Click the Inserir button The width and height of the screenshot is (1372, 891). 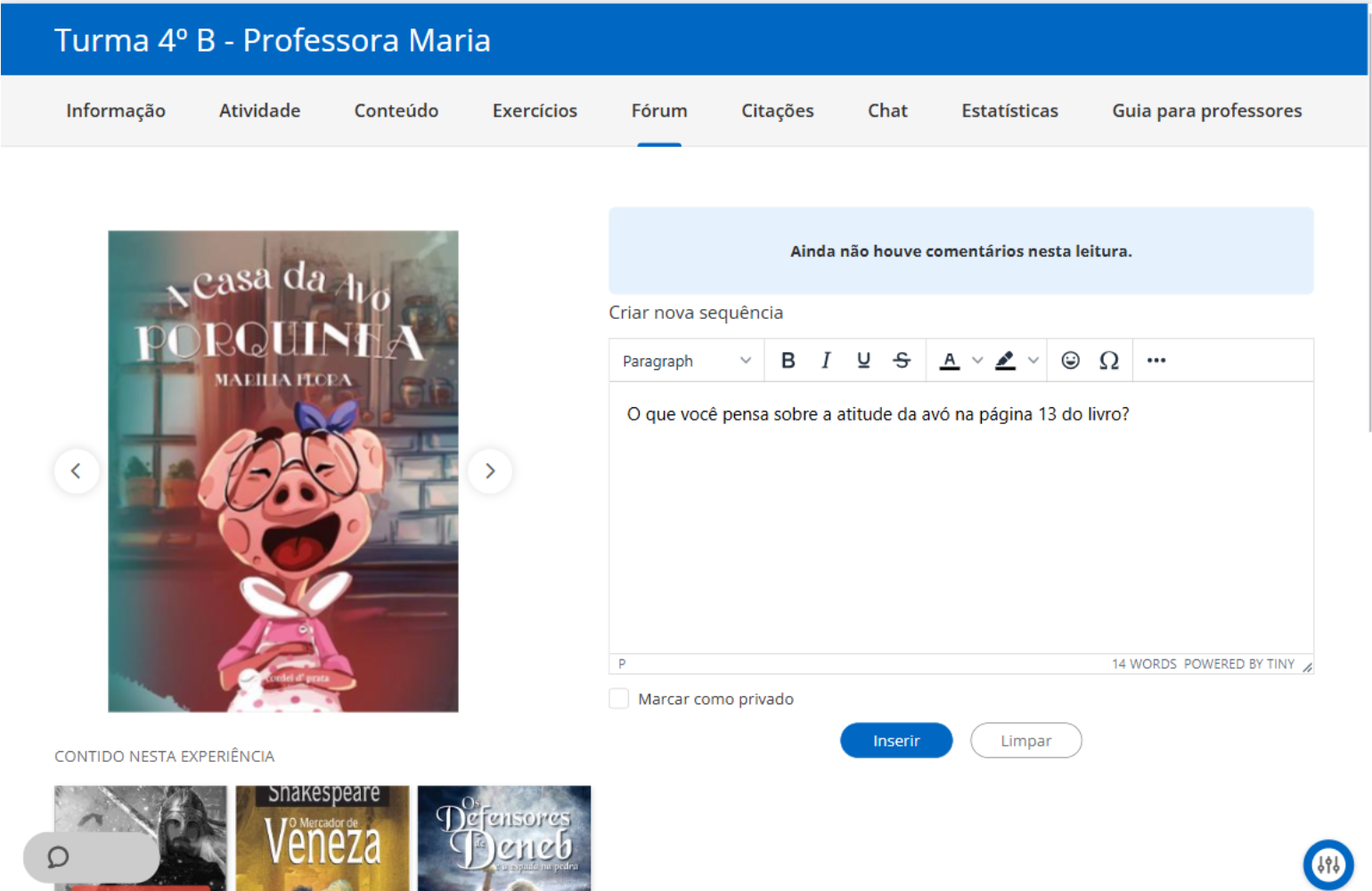click(x=896, y=740)
